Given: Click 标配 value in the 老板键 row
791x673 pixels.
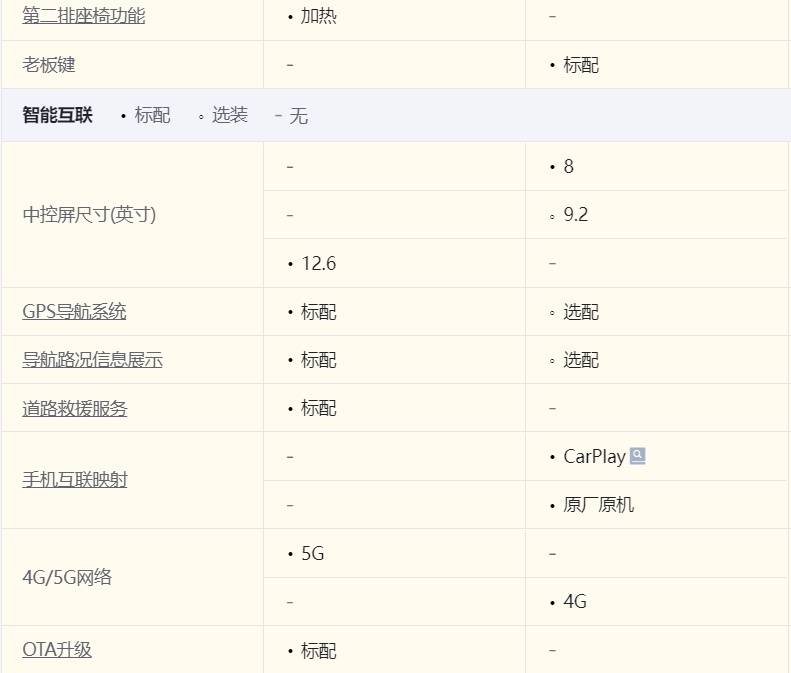Looking at the screenshot, I should tap(581, 65).
